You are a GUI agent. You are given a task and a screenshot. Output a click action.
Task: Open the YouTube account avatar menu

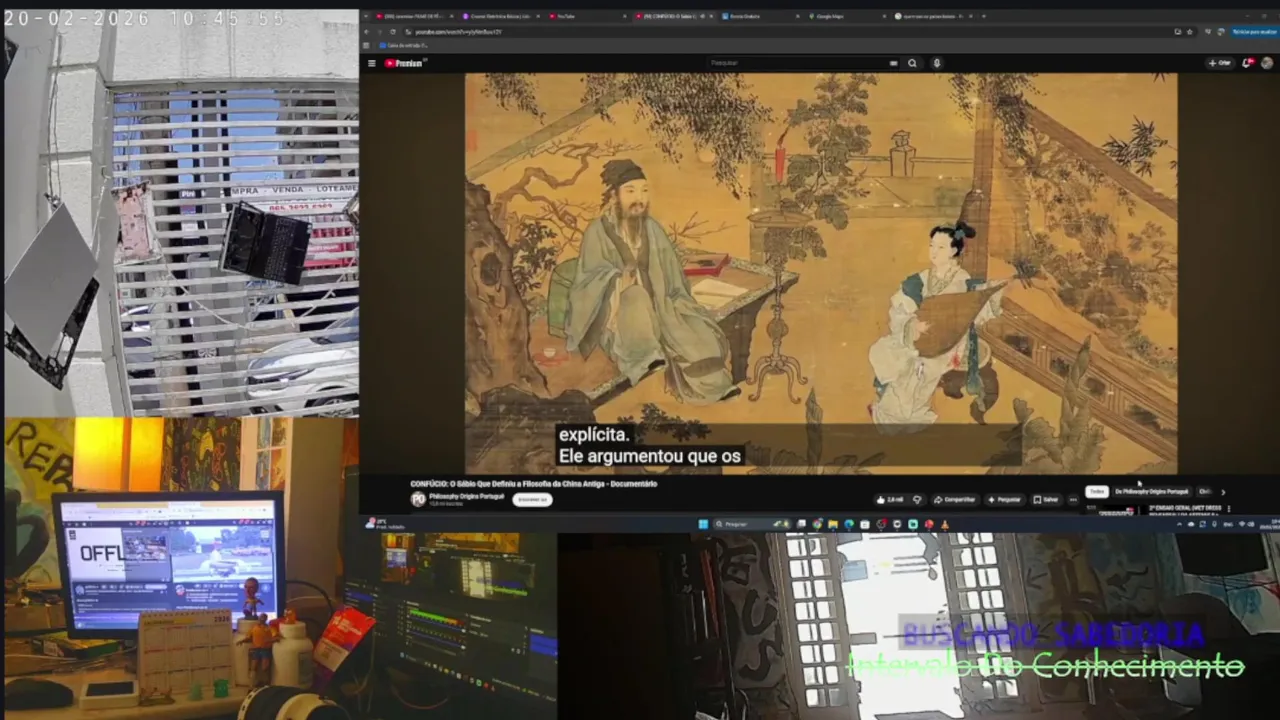[1267, 63]
